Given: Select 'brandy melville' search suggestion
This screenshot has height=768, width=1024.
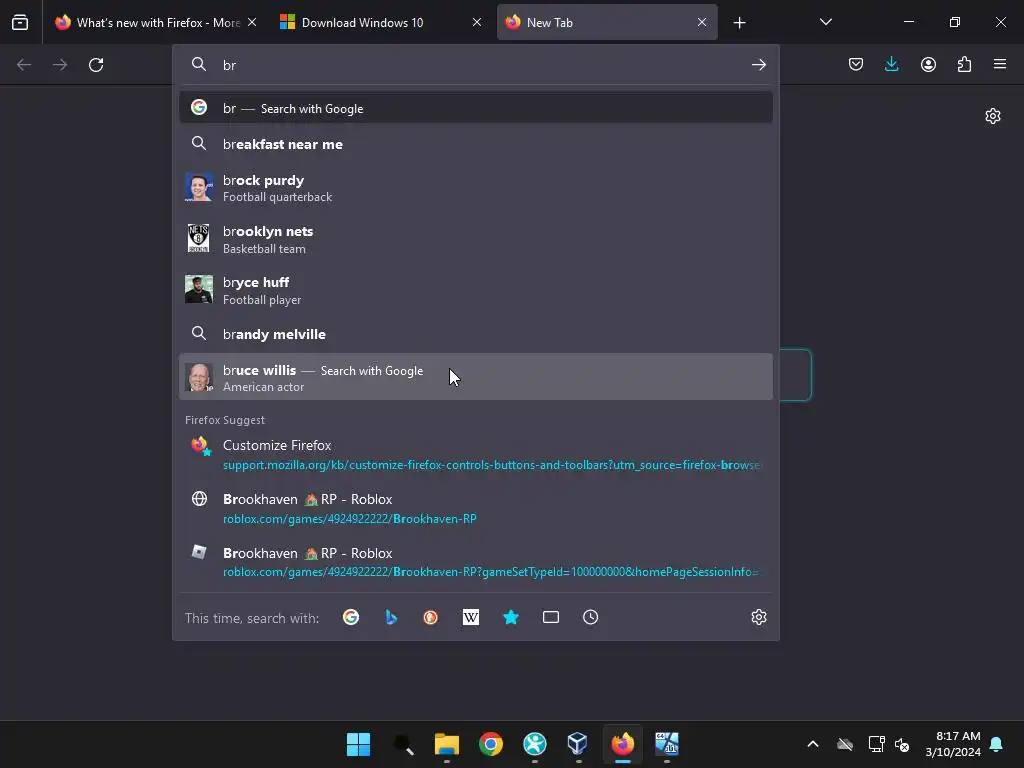Looking at the screenshot, I should [x=475, y=334].
